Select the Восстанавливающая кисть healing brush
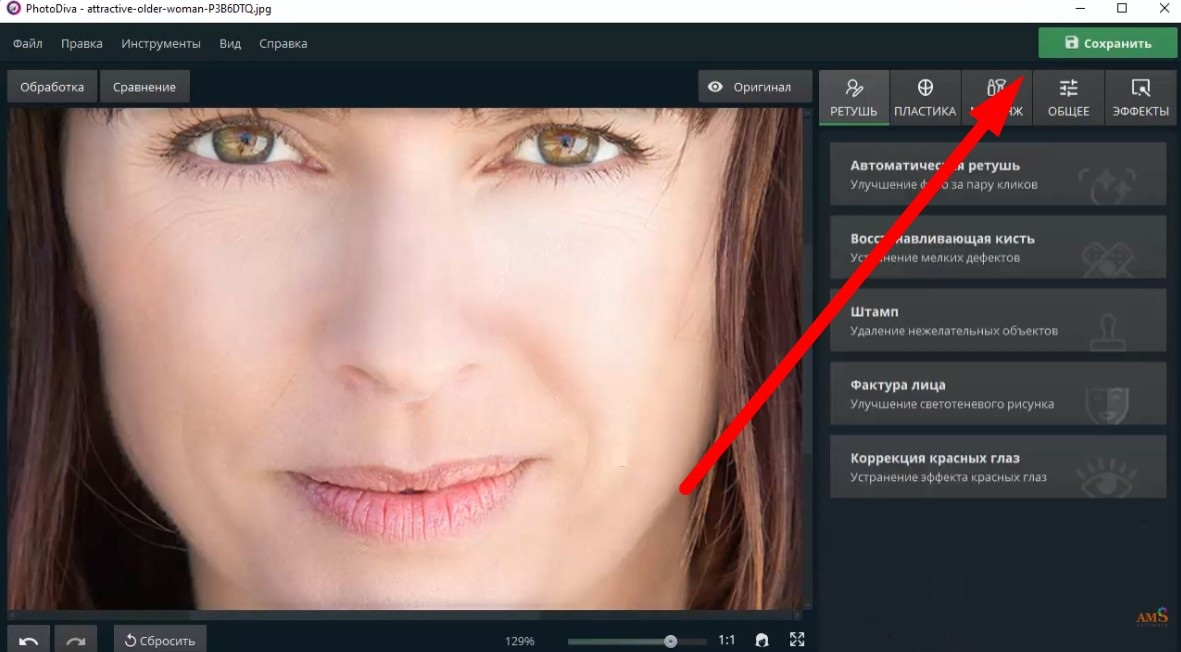Image resolution: width=1181 pixels, height=652 pixels. coord(998,247)
